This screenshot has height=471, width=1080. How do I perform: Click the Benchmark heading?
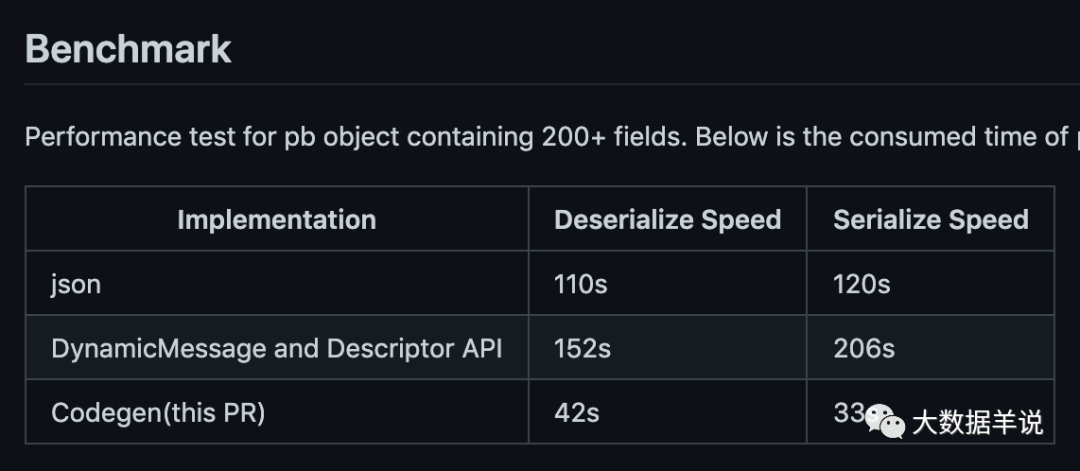click(128, 49)
